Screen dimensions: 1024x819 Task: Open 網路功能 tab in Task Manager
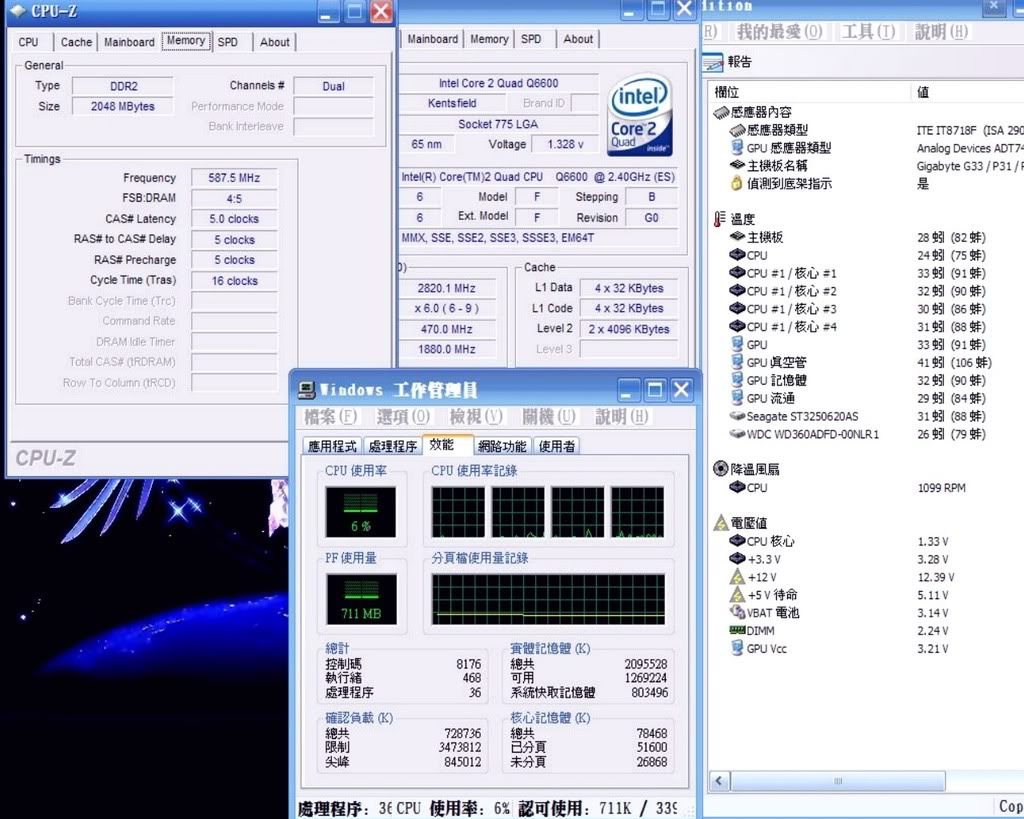[x=502, y=446]
